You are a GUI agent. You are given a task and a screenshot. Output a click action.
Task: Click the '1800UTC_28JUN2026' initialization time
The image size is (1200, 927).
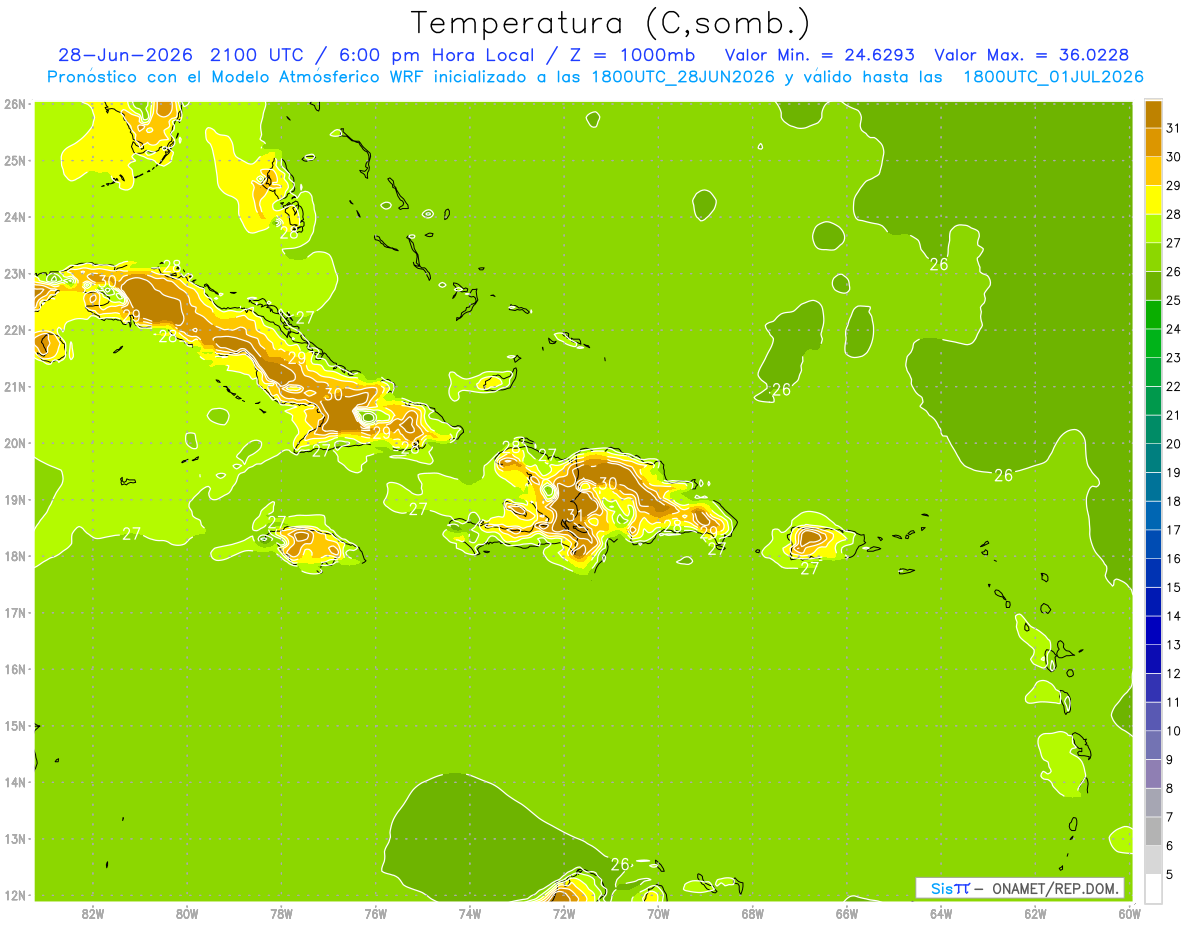tap(682, 77)
